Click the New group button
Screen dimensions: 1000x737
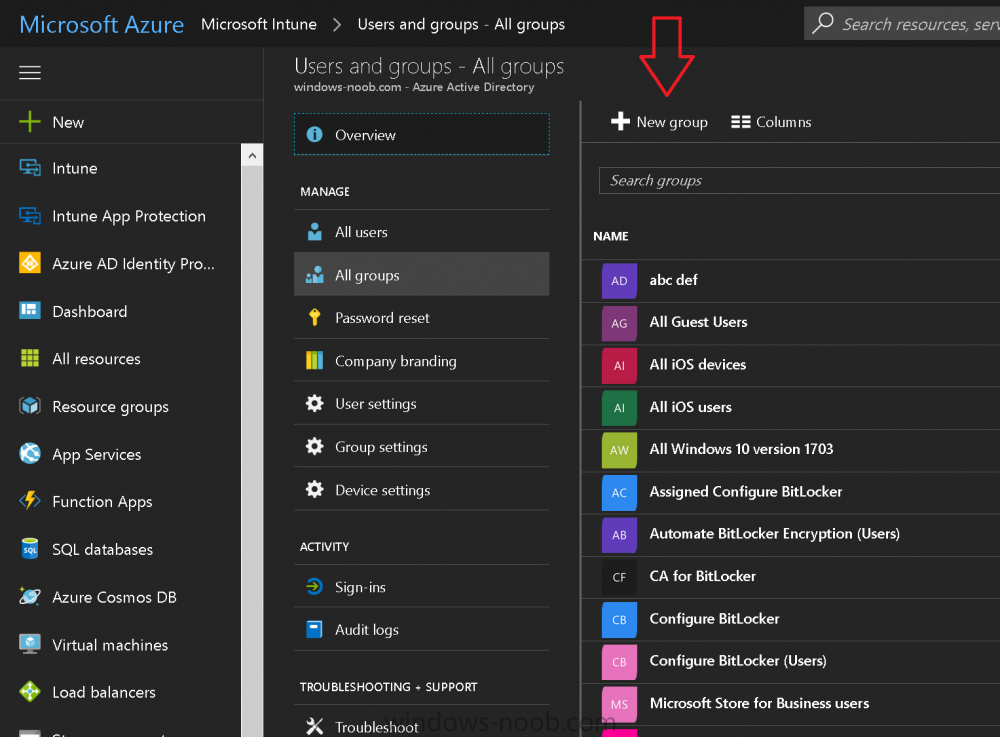tap(659, 122)
